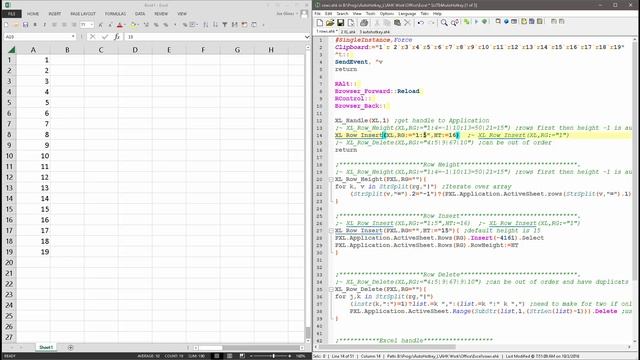Click Excel Italic button
The height and width of the screenshot is (360, 640).
44,25
